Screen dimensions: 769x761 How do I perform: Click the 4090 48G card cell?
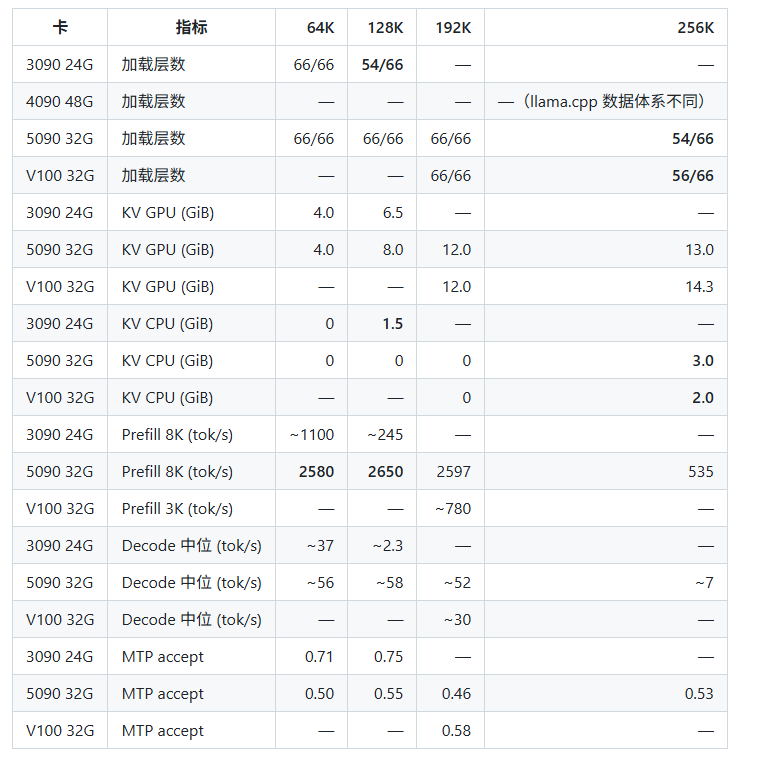coord(59,101)
